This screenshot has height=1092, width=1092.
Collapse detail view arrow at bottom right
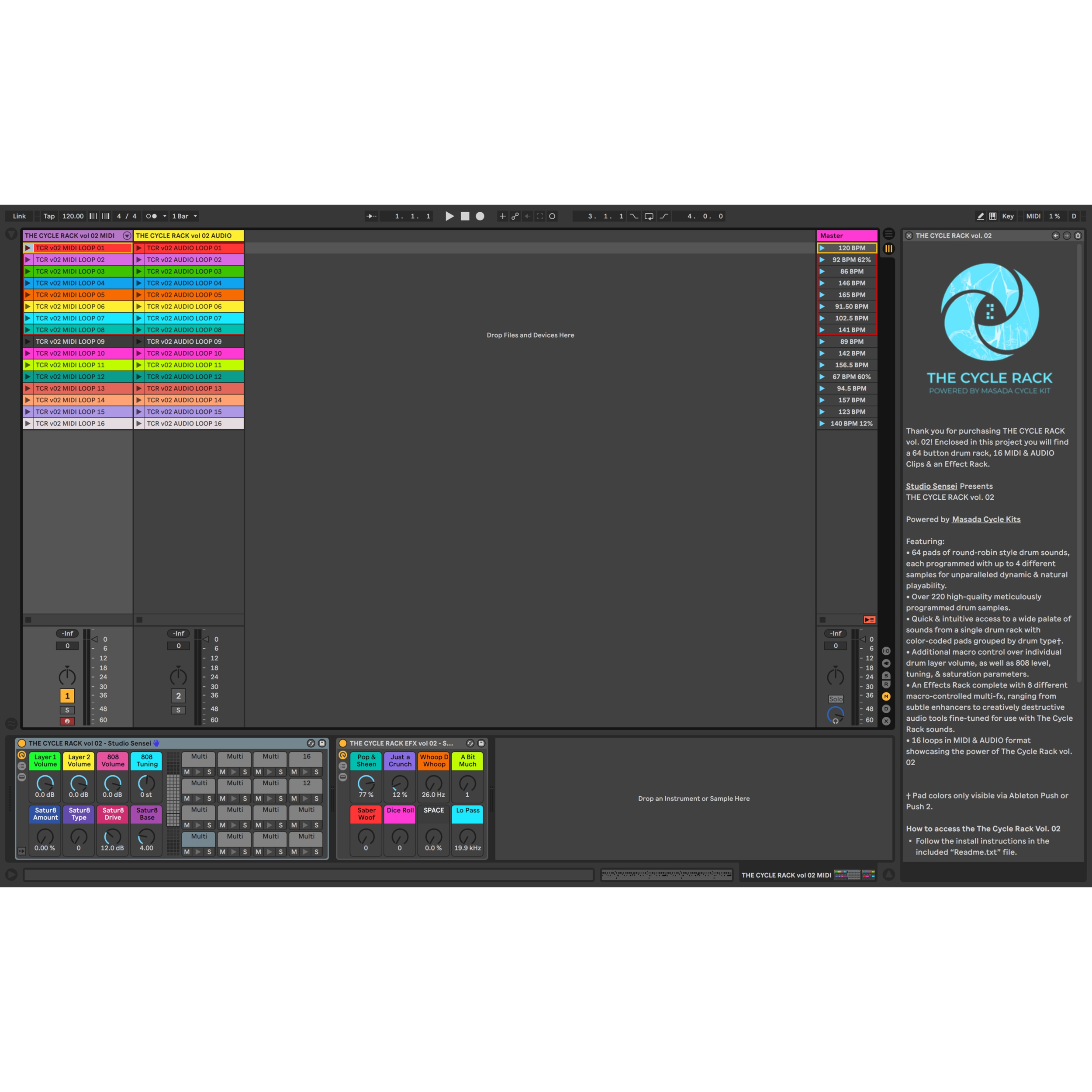(x=888, y=874)
